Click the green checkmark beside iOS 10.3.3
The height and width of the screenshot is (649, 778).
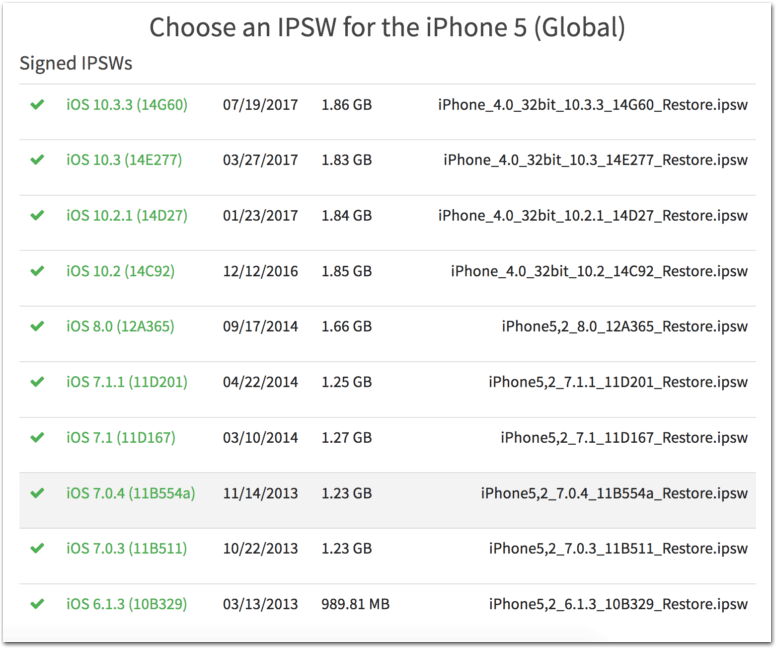(37, 105)
